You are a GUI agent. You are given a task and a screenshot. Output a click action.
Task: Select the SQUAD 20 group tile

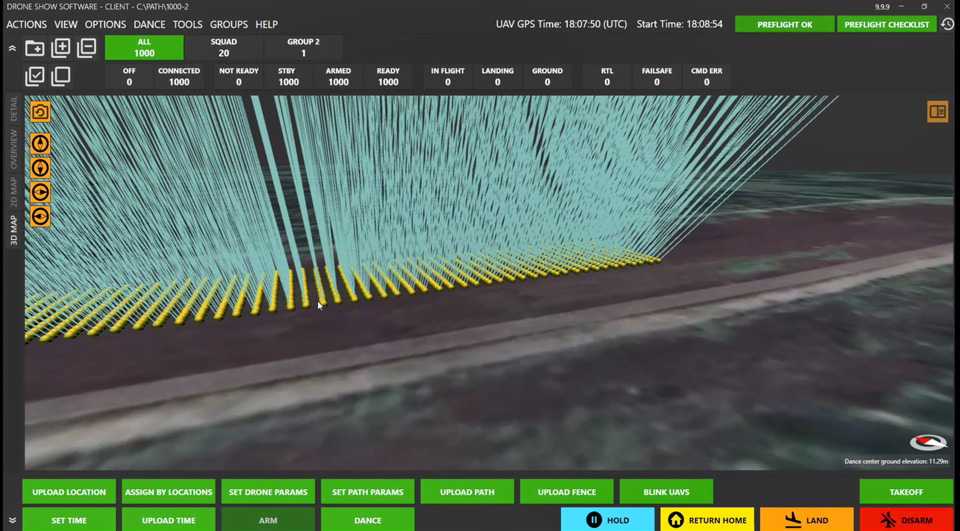[223, 48]
